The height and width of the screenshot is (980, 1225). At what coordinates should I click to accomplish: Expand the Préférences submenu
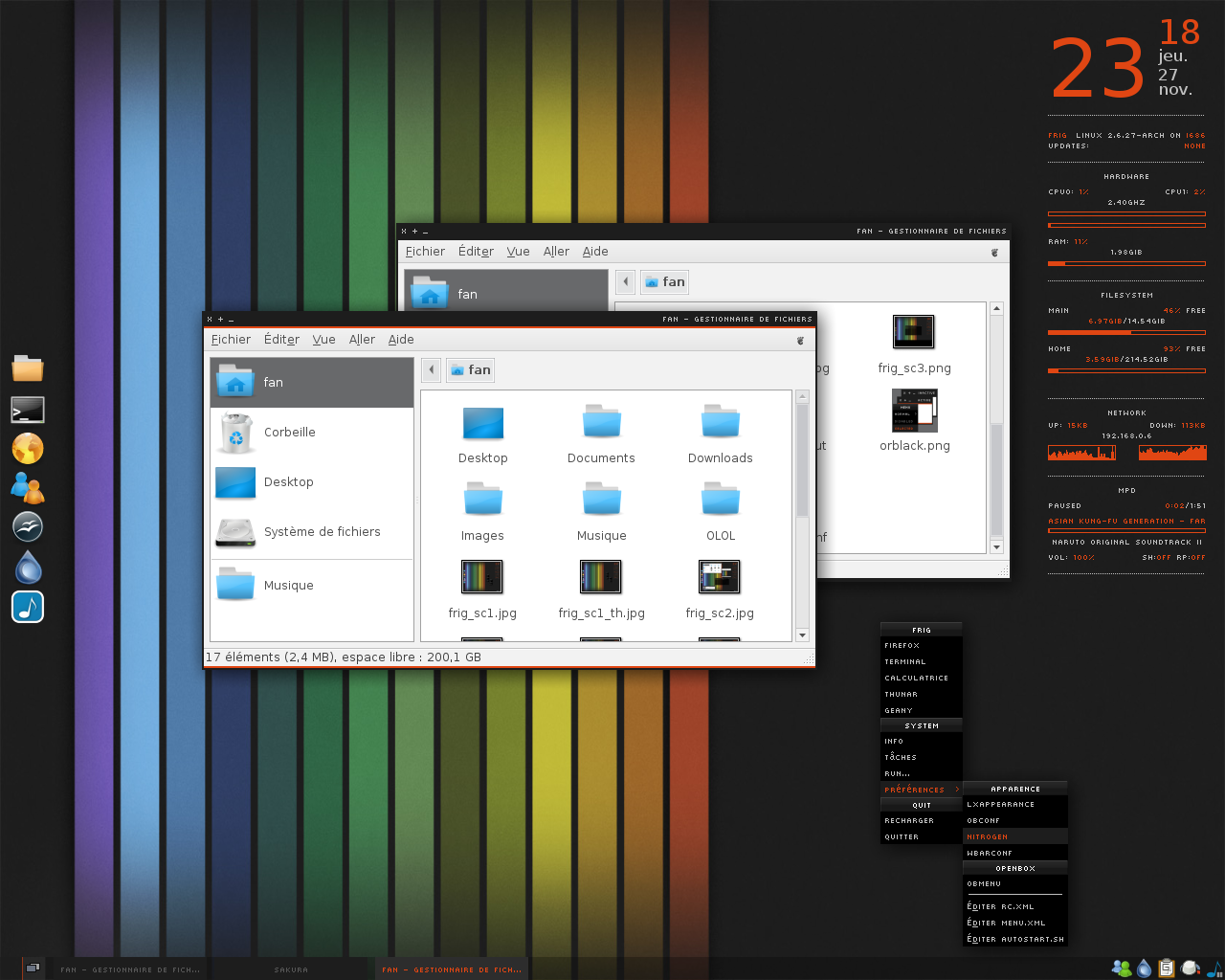922,790
